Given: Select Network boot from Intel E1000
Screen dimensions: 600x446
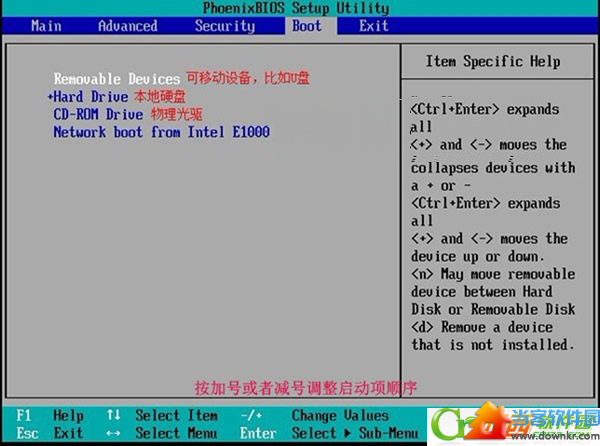Looking at the screenshot, I should pyautogui.click(x=161, y=132).
